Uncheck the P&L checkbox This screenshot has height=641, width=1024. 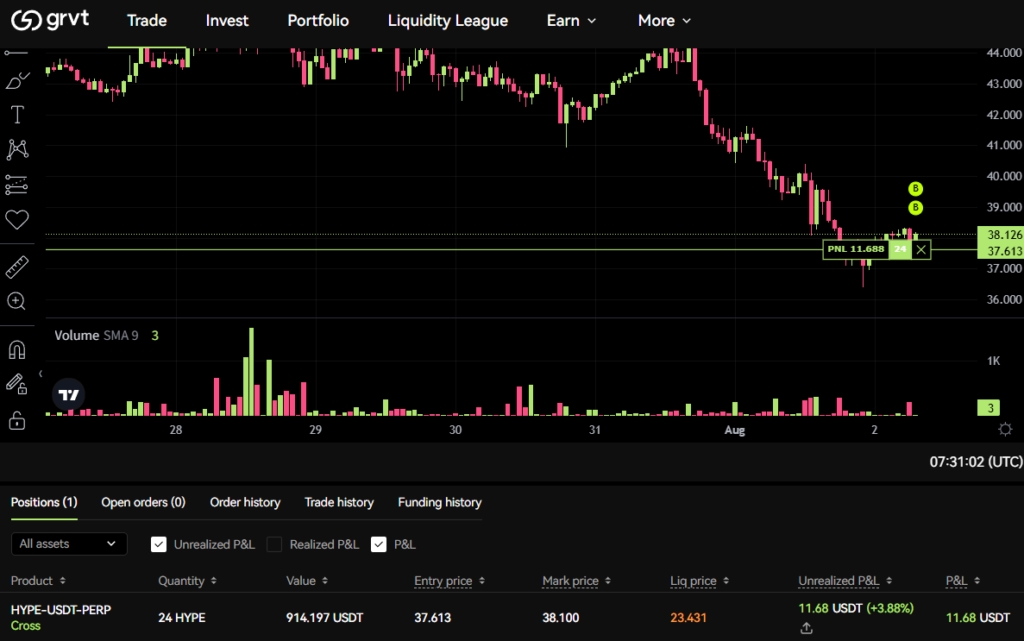click(x=379, y=544)
